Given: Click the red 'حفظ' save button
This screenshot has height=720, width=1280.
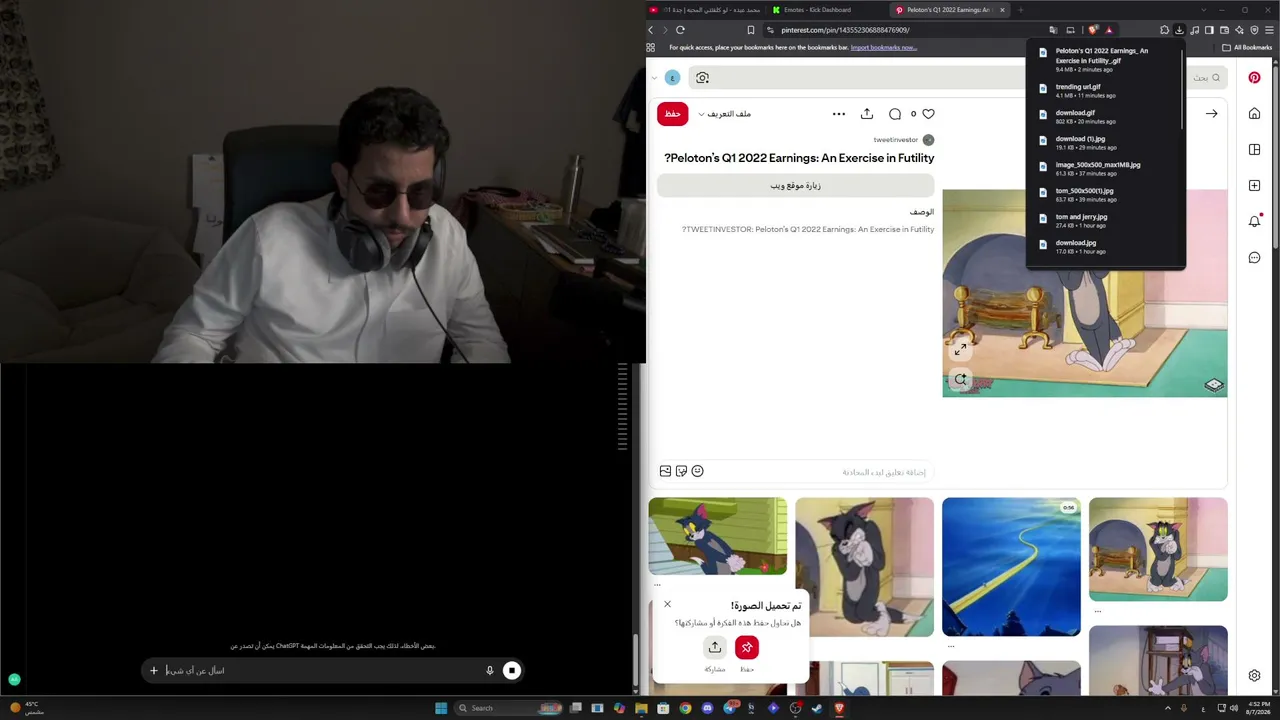Looking at the screenshot, I should [673, 114].
